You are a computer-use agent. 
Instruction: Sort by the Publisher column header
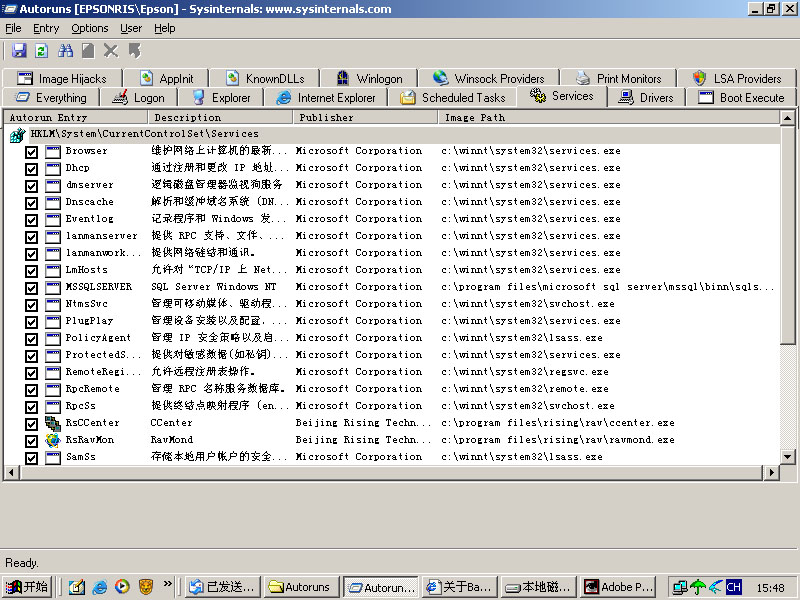tap(365, 118)
